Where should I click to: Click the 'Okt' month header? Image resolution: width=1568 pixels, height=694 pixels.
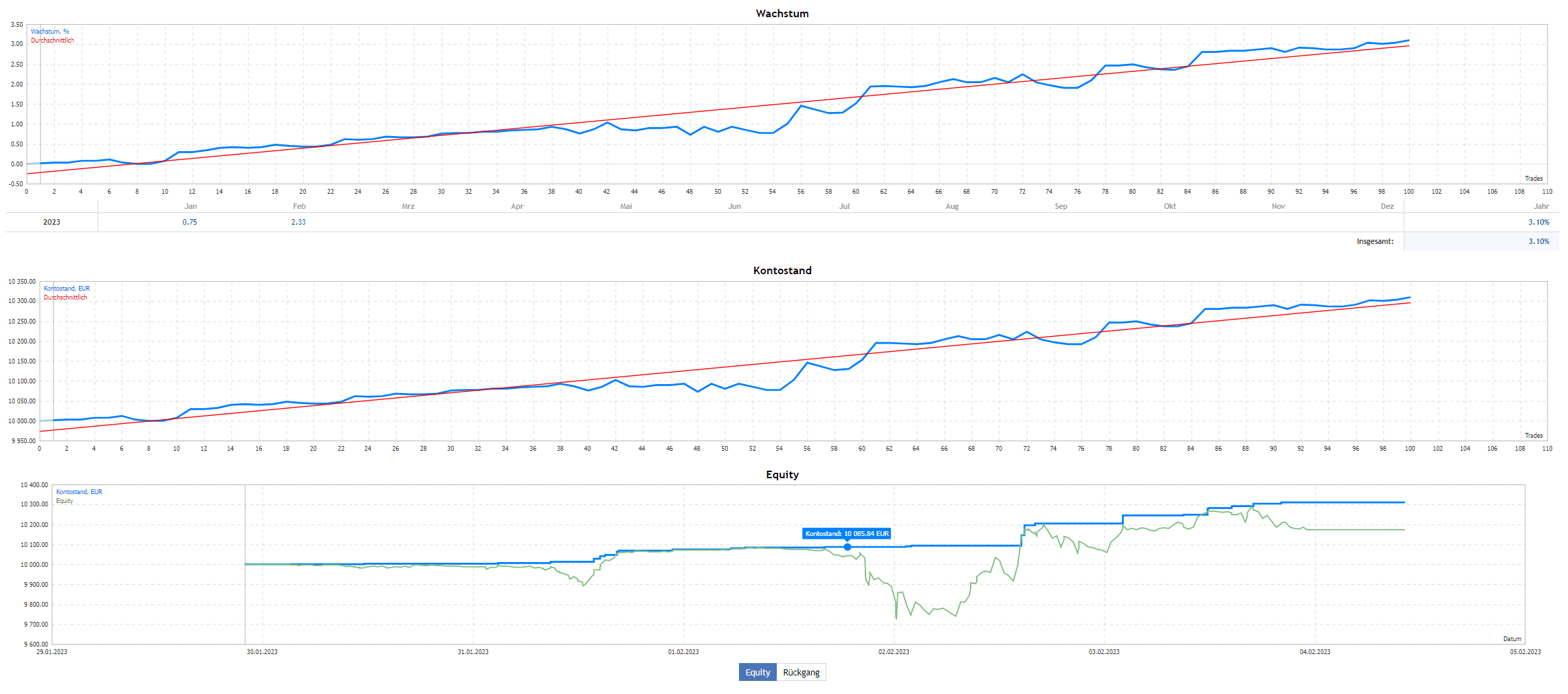coord(1169,206)
